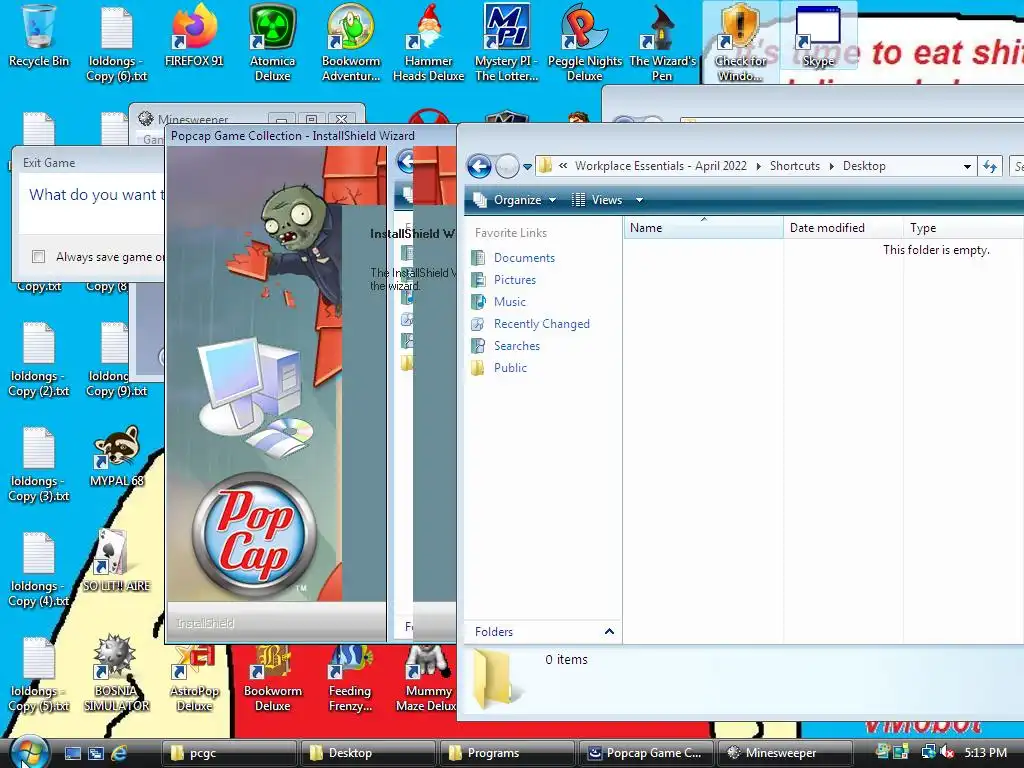Viewport: 1024px width, 768px height.
Task: Open loldongs - Copy (4).txt file
Action: coord(39,569)
